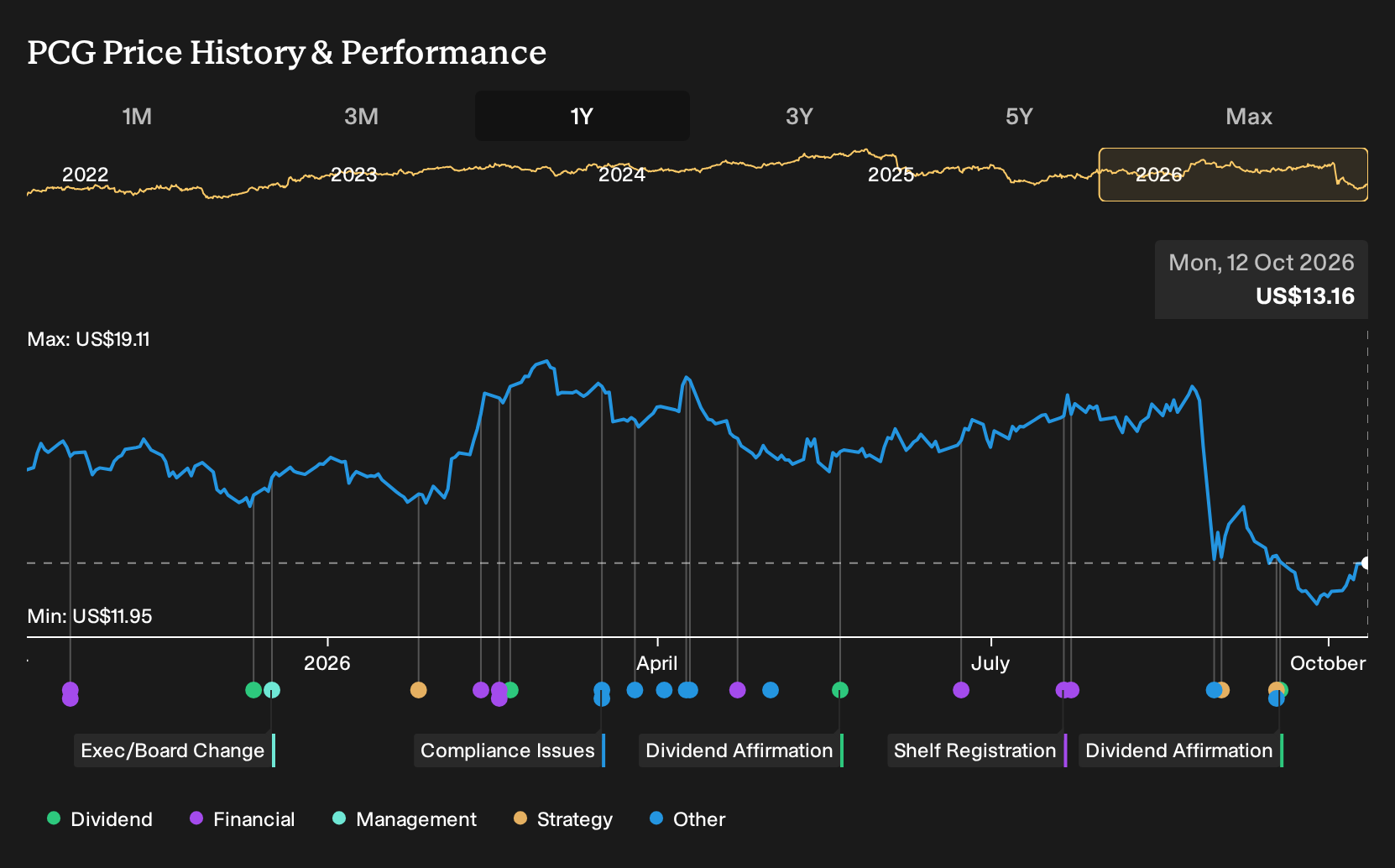Toggle the Dividend legend filter
Screen dimensions: 1395x868
tap(100, 819)
